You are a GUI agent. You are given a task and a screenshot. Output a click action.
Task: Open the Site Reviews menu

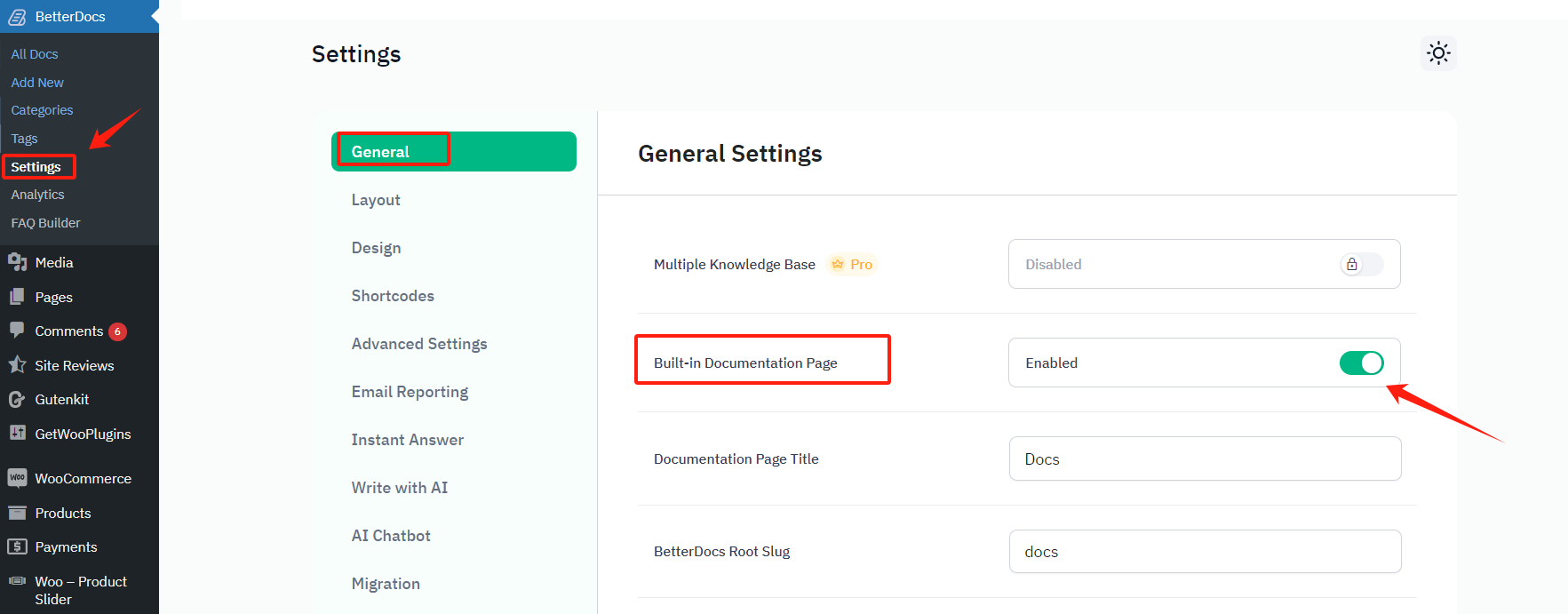79,365
